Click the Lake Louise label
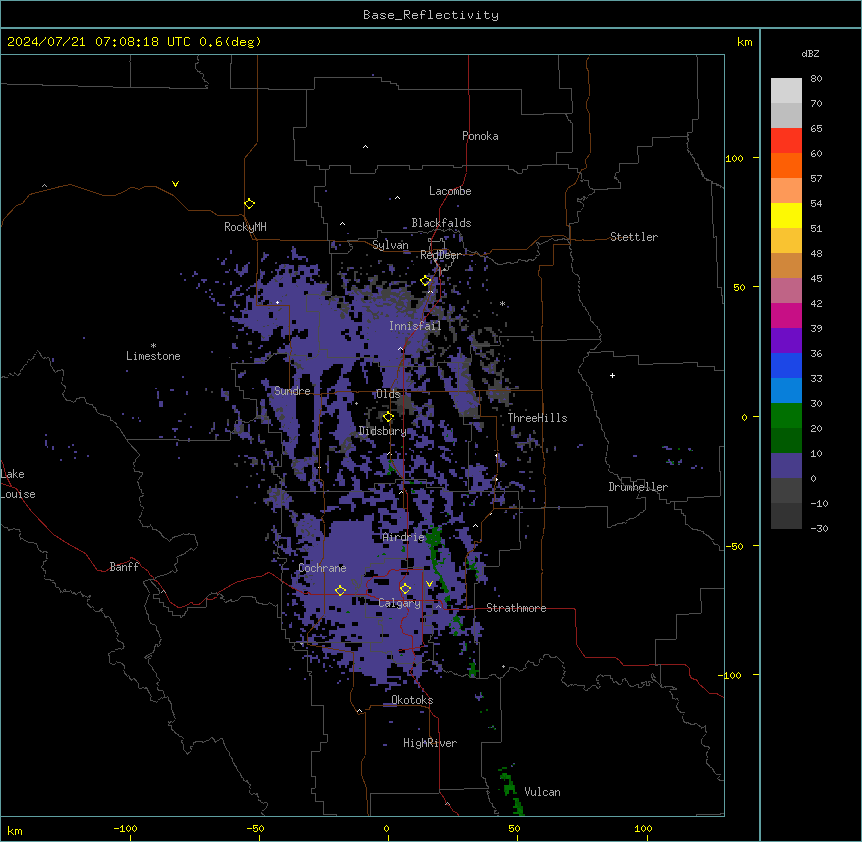The image size is (862, 842). 18,484
